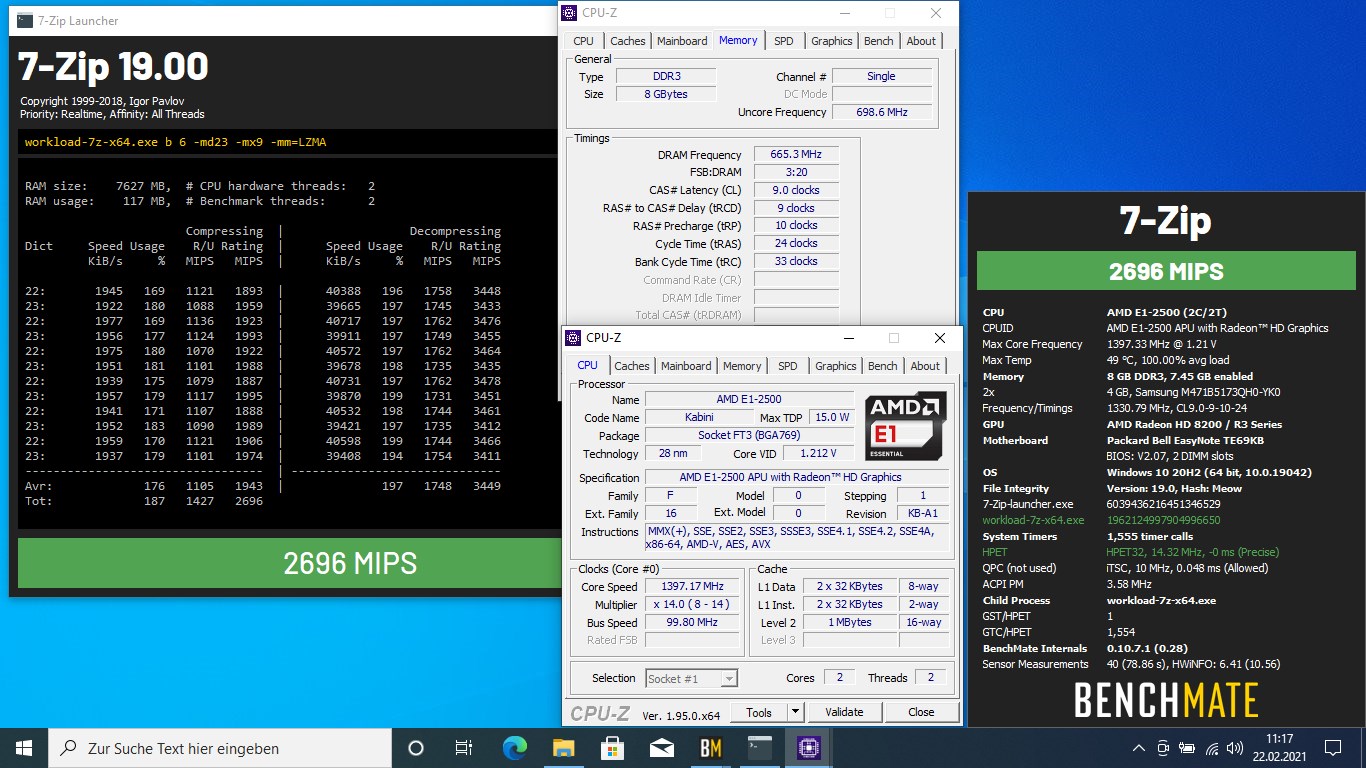Open Caches tab in the front CPU-Z window
Viewport: 1366px width, 768px height.
tap(632, 366)
